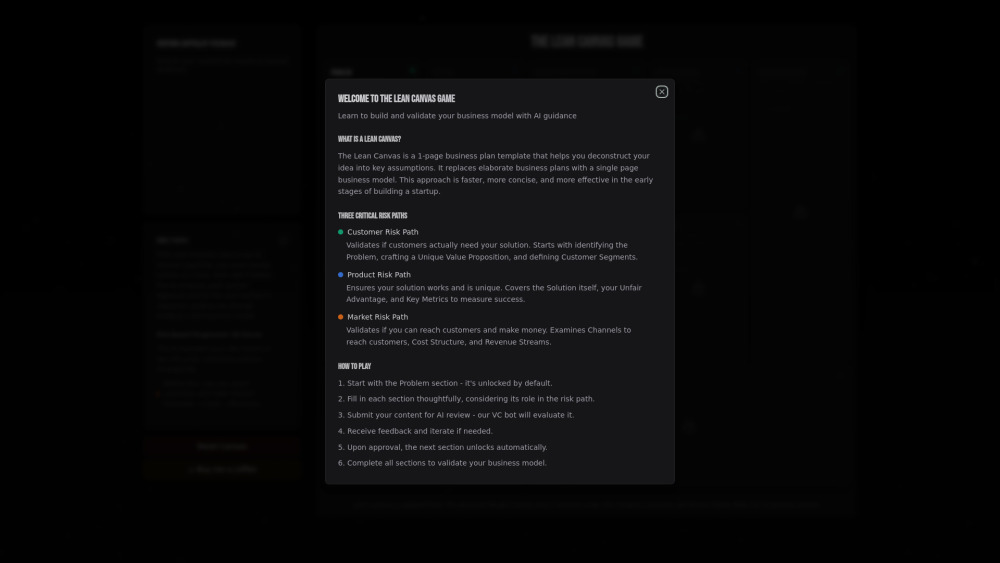
Task: Click step 3 about submitting for AI review
Action: click(456, 415)
